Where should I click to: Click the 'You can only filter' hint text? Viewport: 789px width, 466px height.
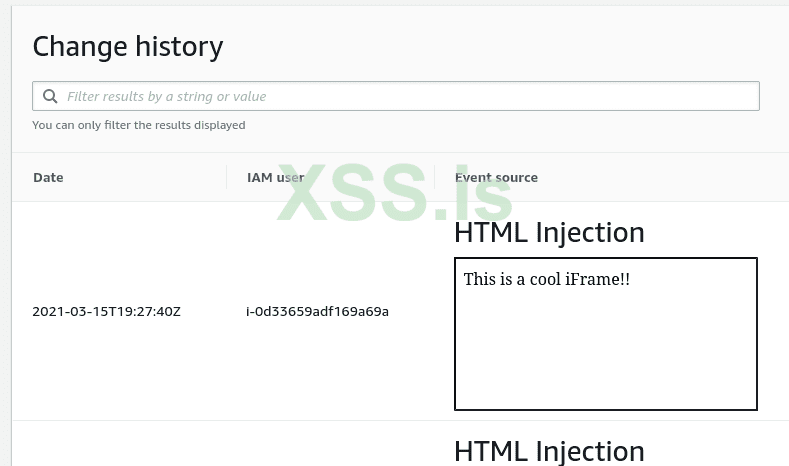point(139,125)
